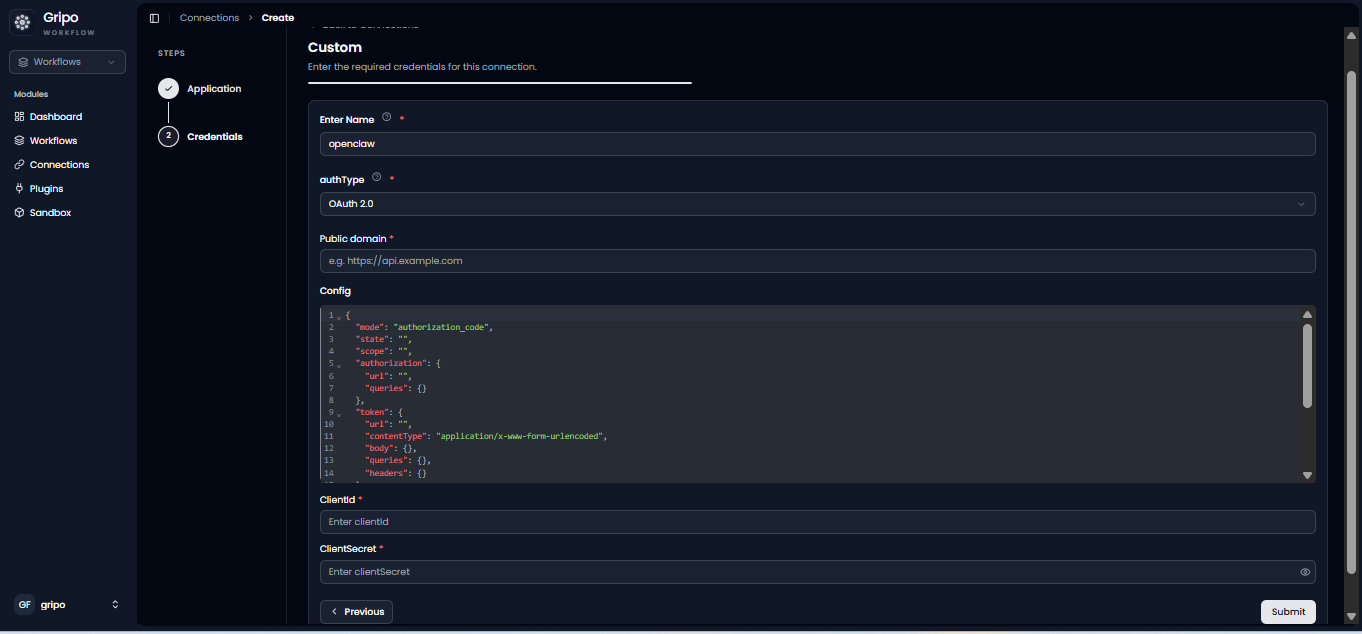Click the page scrollbar up arrow
The width and height of the screenshot is (1362, 634).
coord(1351,35)
